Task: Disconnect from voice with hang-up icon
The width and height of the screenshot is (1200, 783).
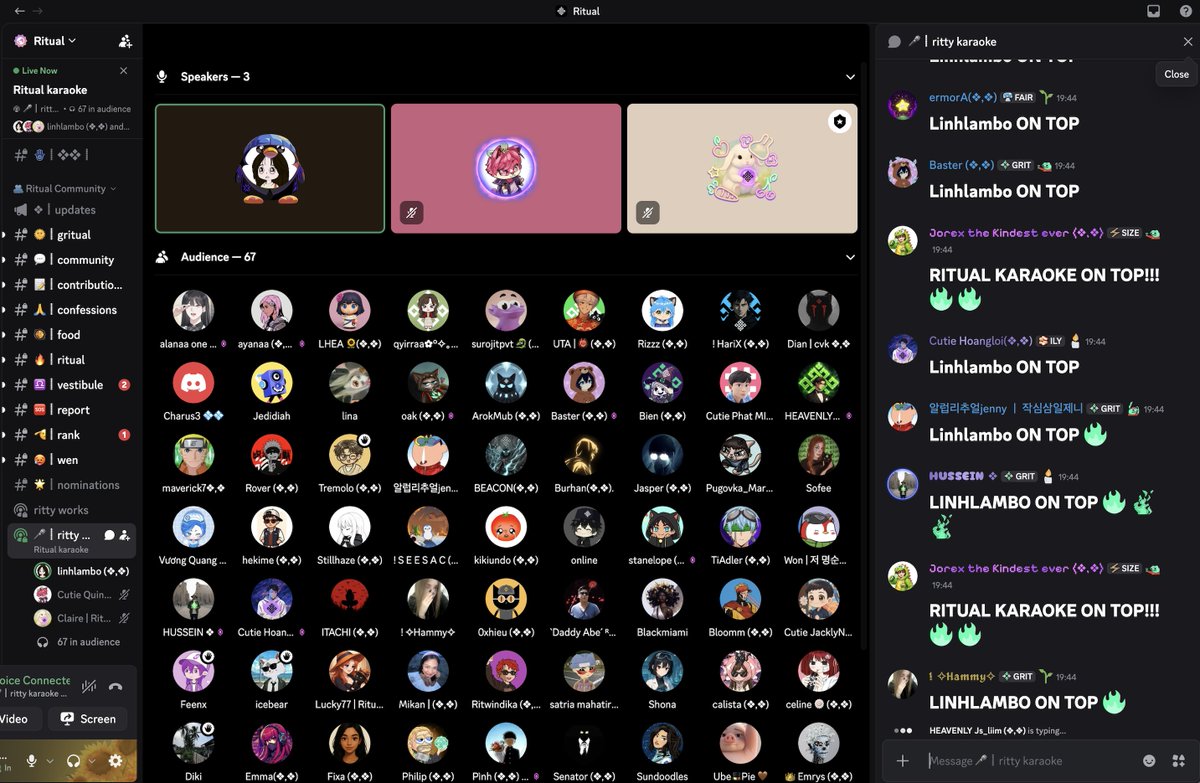Action: 116,687
